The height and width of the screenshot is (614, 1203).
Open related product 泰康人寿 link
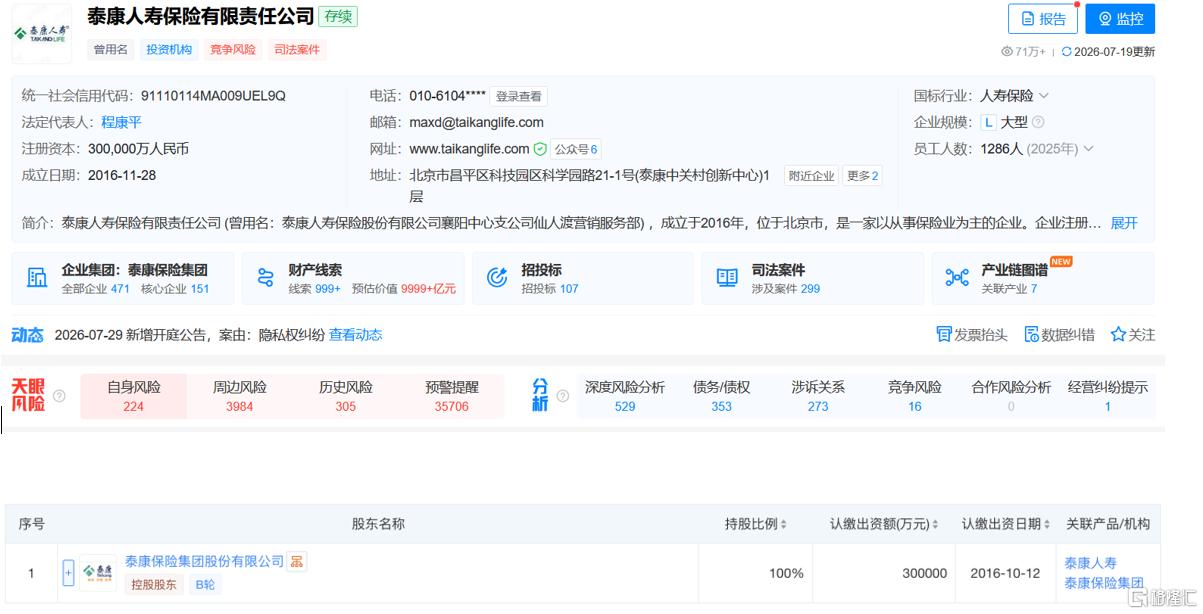tap(1090, 563)
